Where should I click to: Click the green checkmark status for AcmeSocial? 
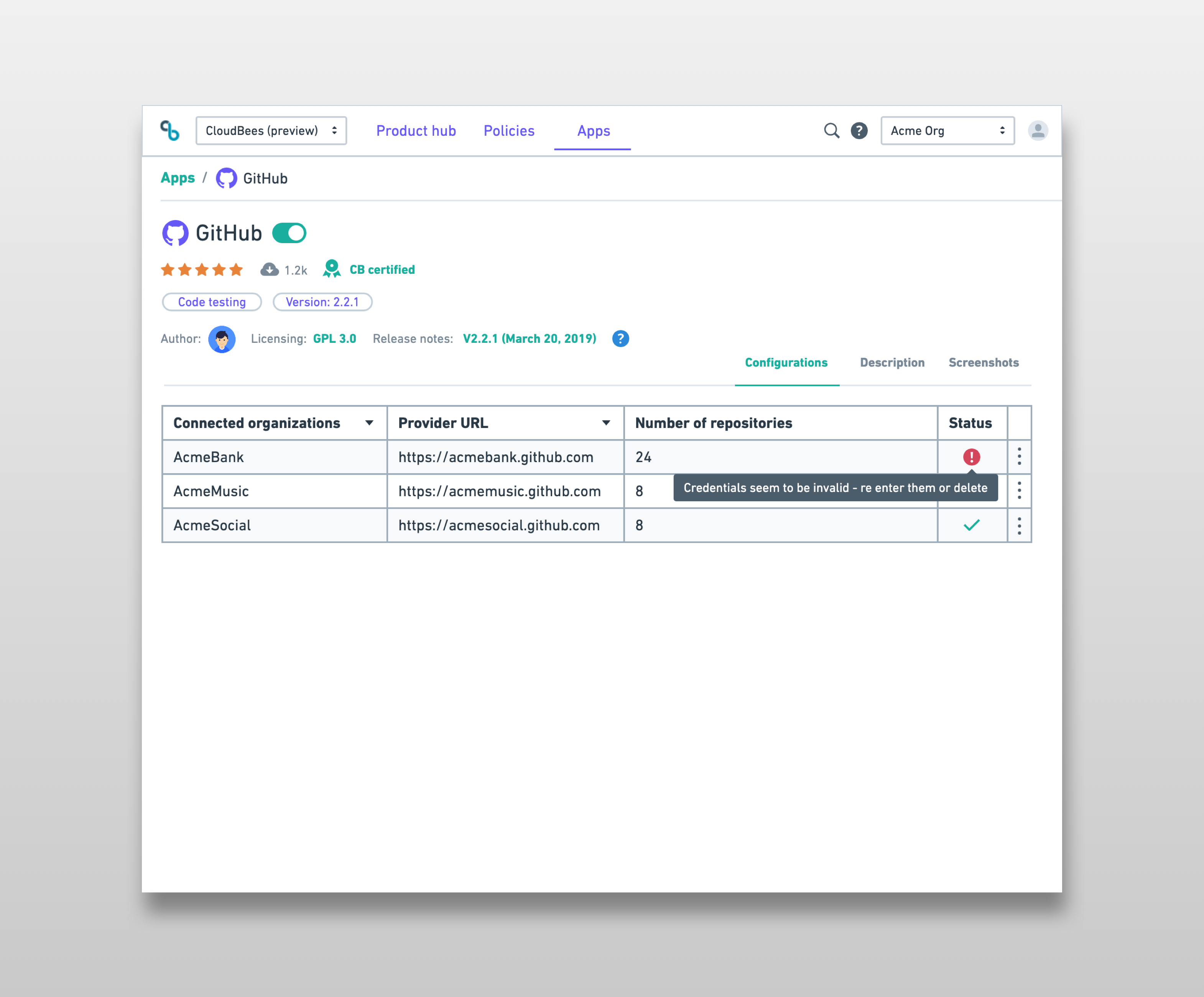971,525
